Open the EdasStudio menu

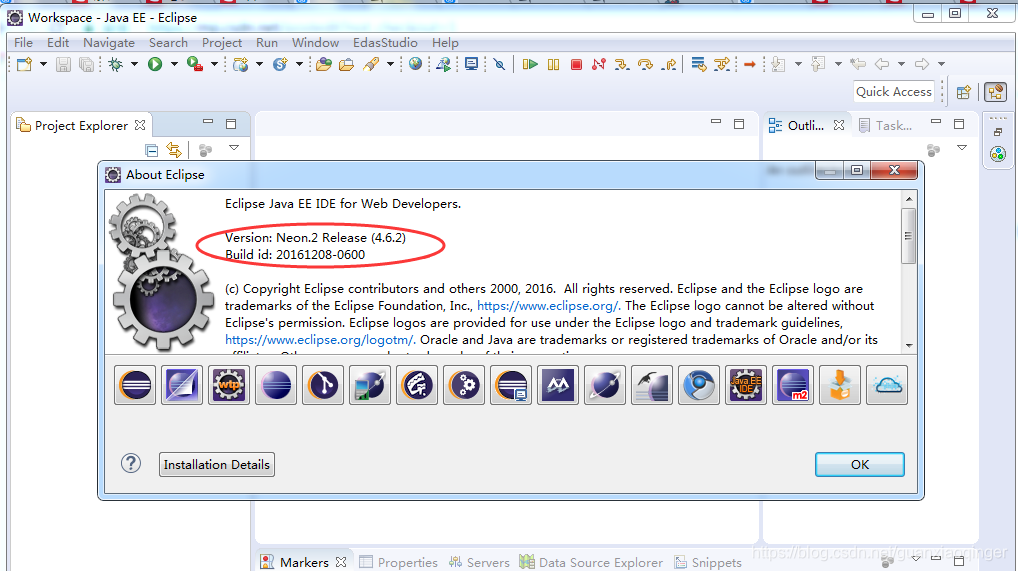(x=385, y=43)
